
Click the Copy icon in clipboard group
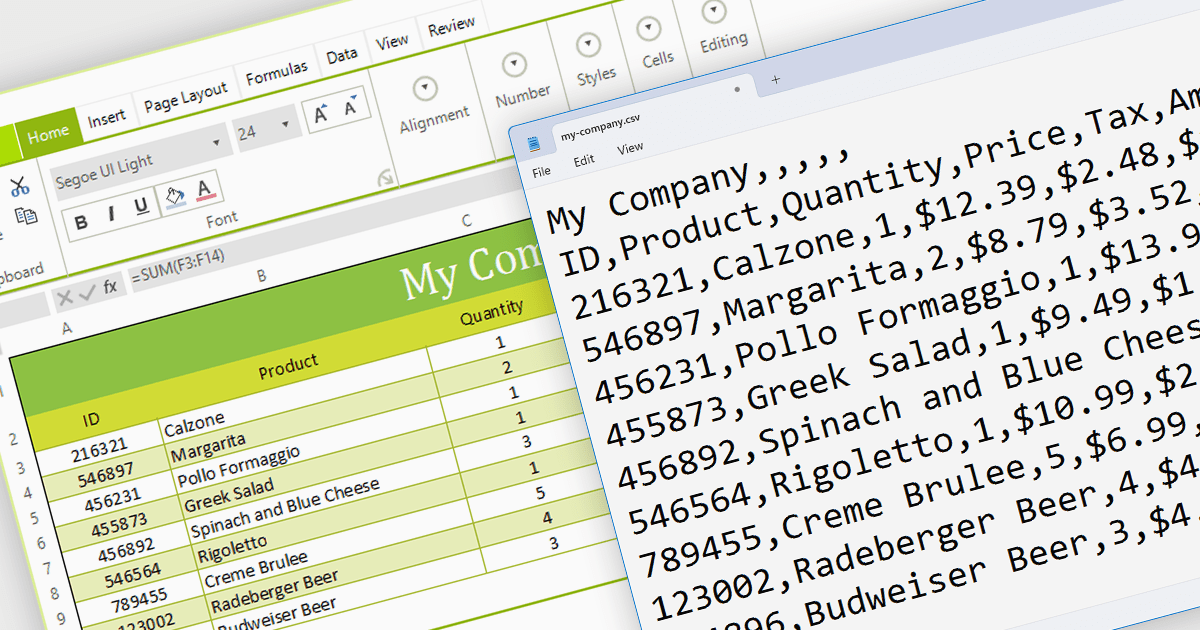26,215
